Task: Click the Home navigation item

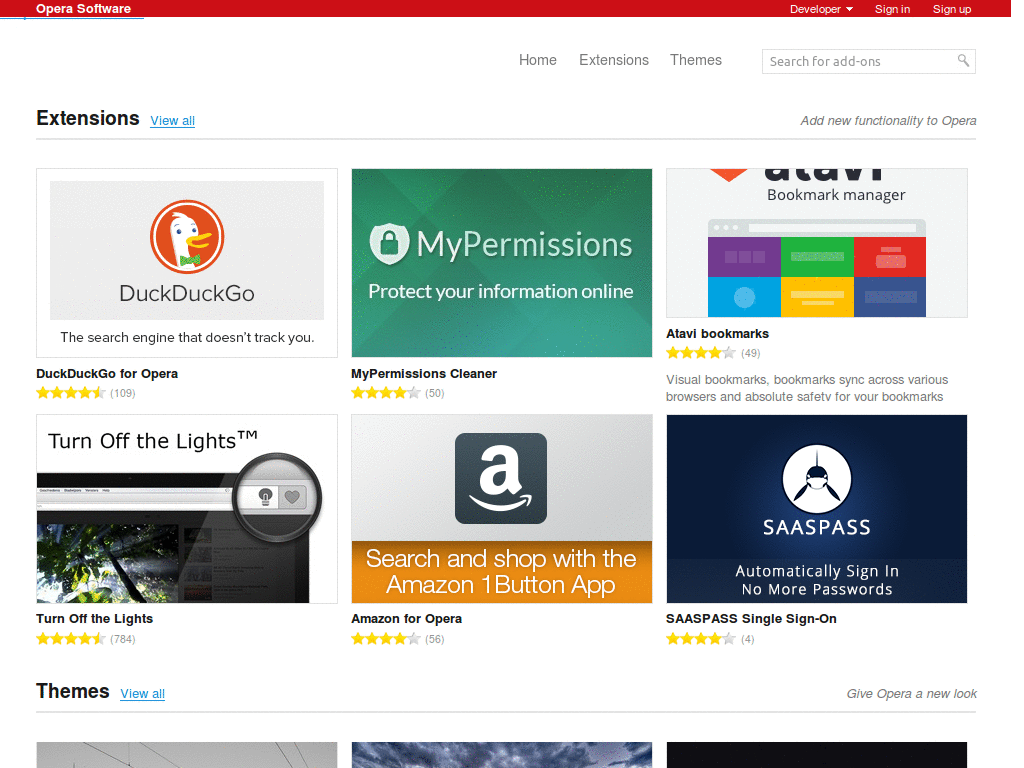Action: pos(537,60)
